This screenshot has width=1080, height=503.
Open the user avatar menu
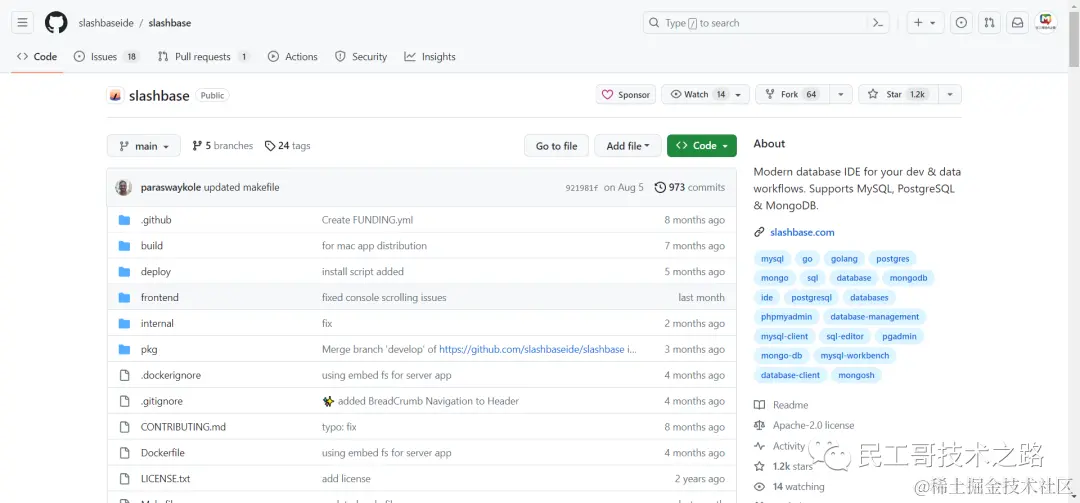pyautogui.click(x=1046, y=22)
